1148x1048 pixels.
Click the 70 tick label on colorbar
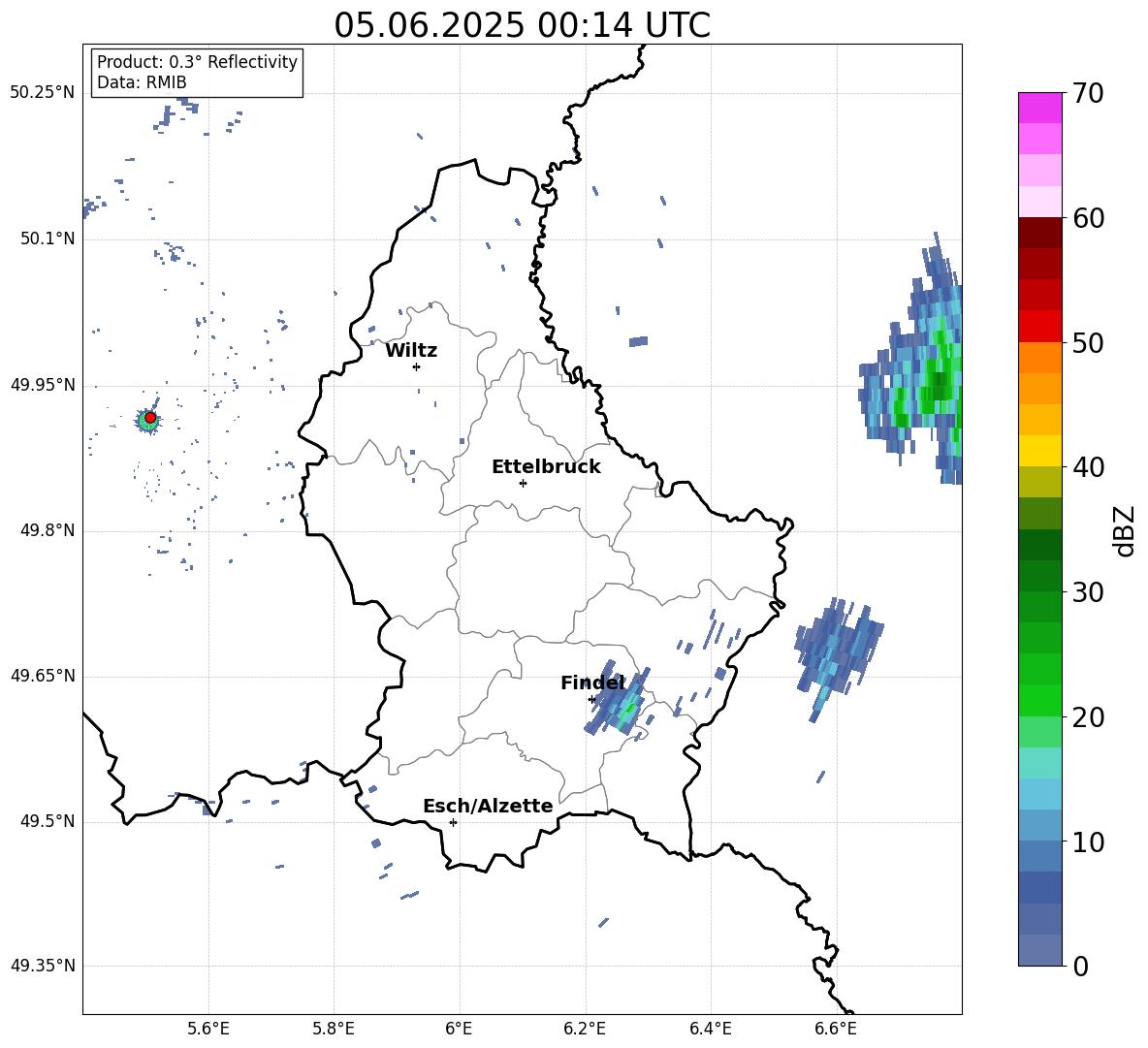[1087, 93]
